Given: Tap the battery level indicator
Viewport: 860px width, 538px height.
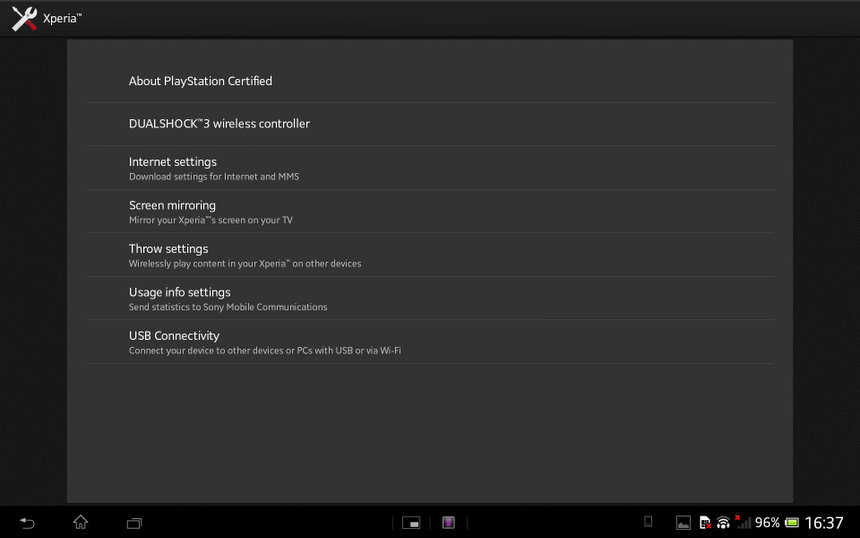Looking at the screenshot, I should pyautogui.click(x=792, y=522).
